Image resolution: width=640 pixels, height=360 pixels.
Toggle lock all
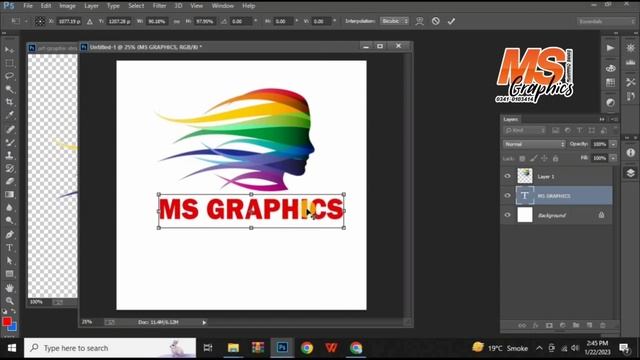pos(555,158)
